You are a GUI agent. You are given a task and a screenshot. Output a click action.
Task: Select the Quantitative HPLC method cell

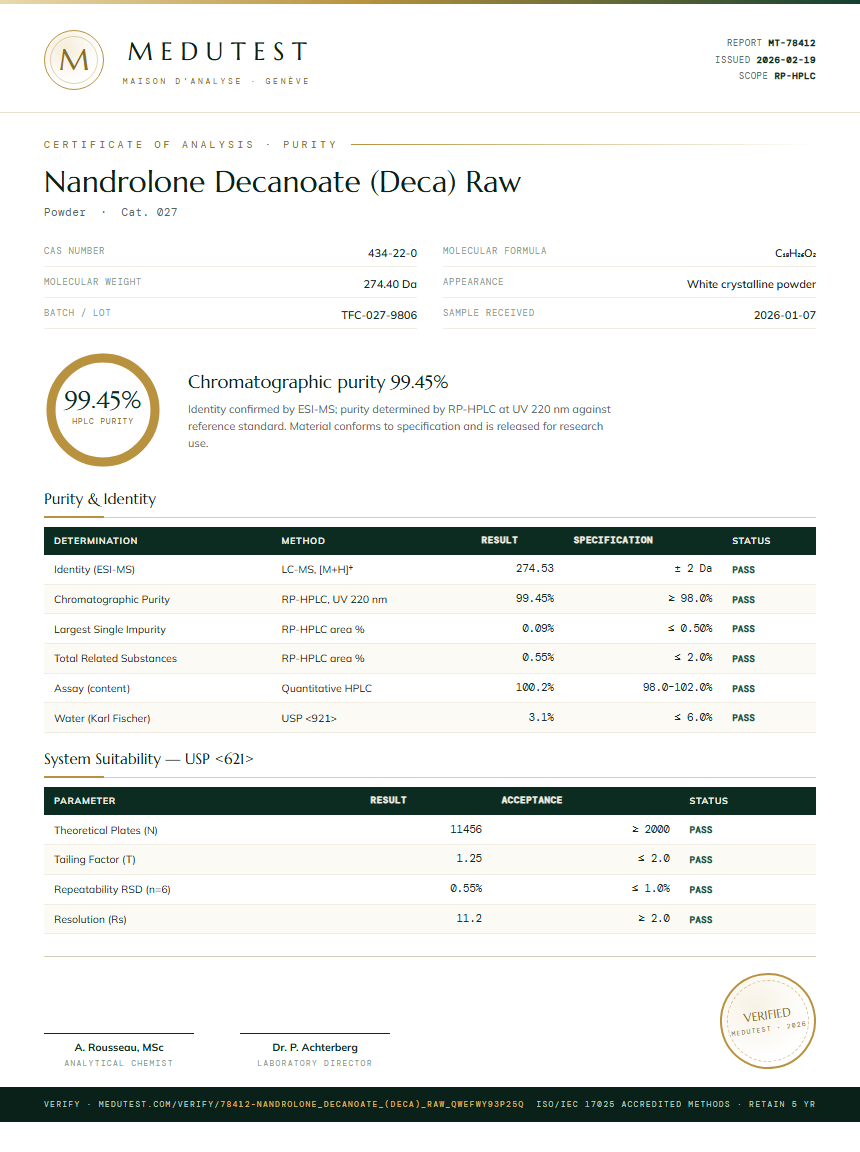(326, 688)
